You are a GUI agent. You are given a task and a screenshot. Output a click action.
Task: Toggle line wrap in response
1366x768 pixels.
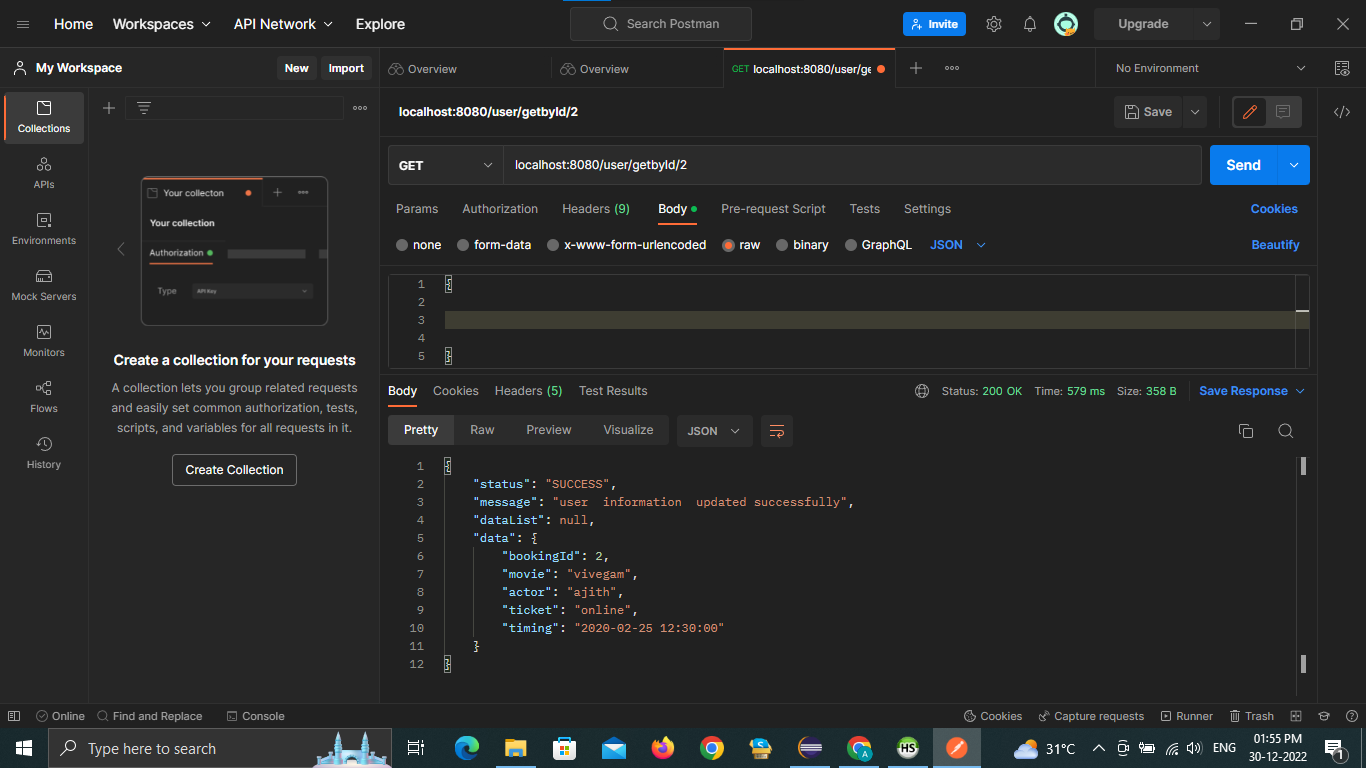tap(777, 431)
